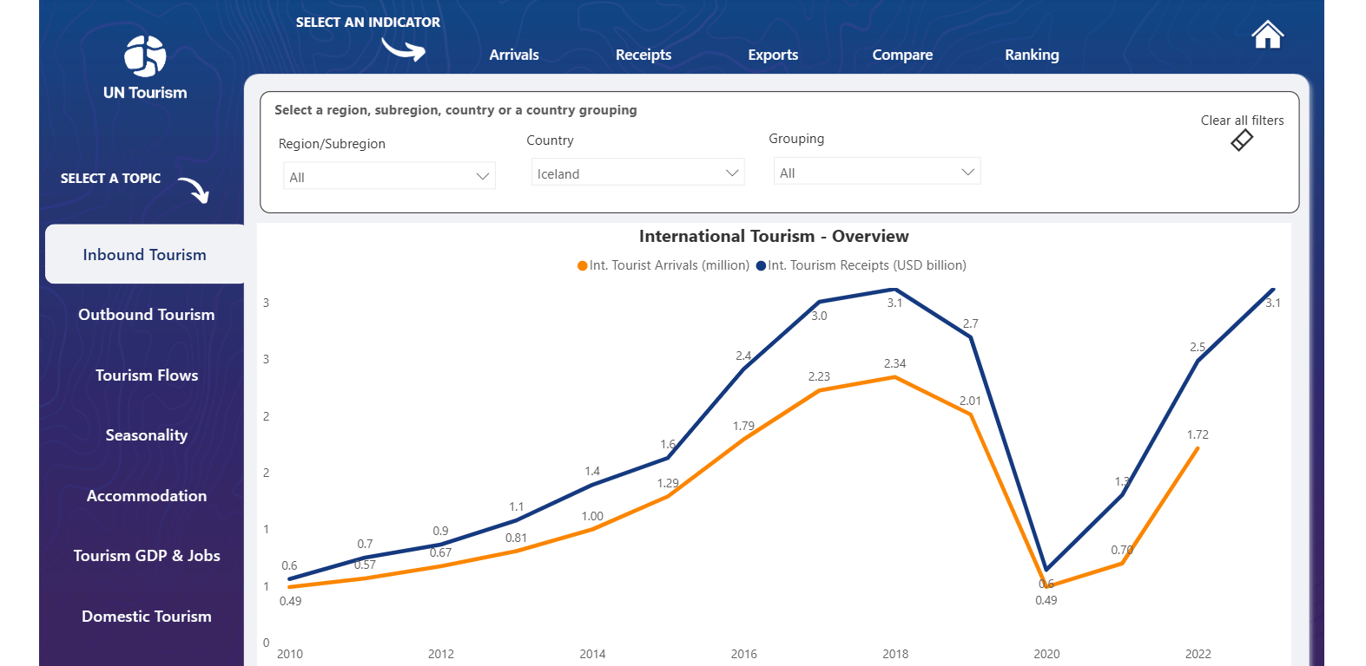The height and width of the screenshot is (666, 1366).
Task: Open the Grouping dropdown
Action: coord(877,172)
